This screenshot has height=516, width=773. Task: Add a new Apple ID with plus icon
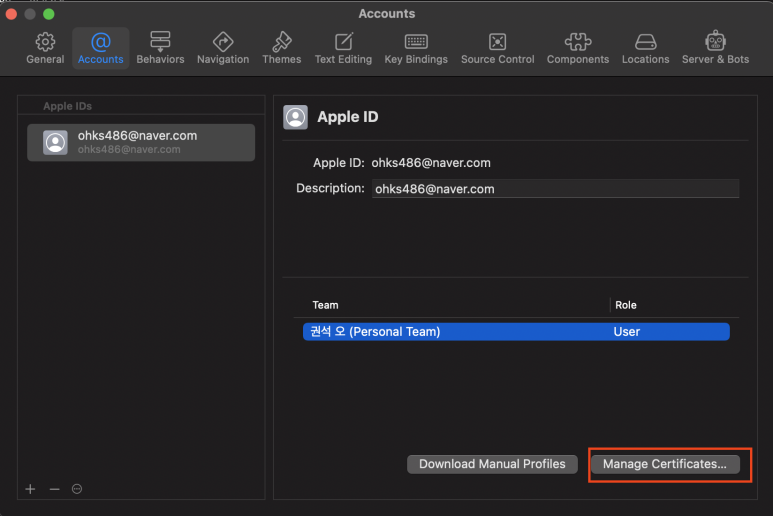(31, 489)
